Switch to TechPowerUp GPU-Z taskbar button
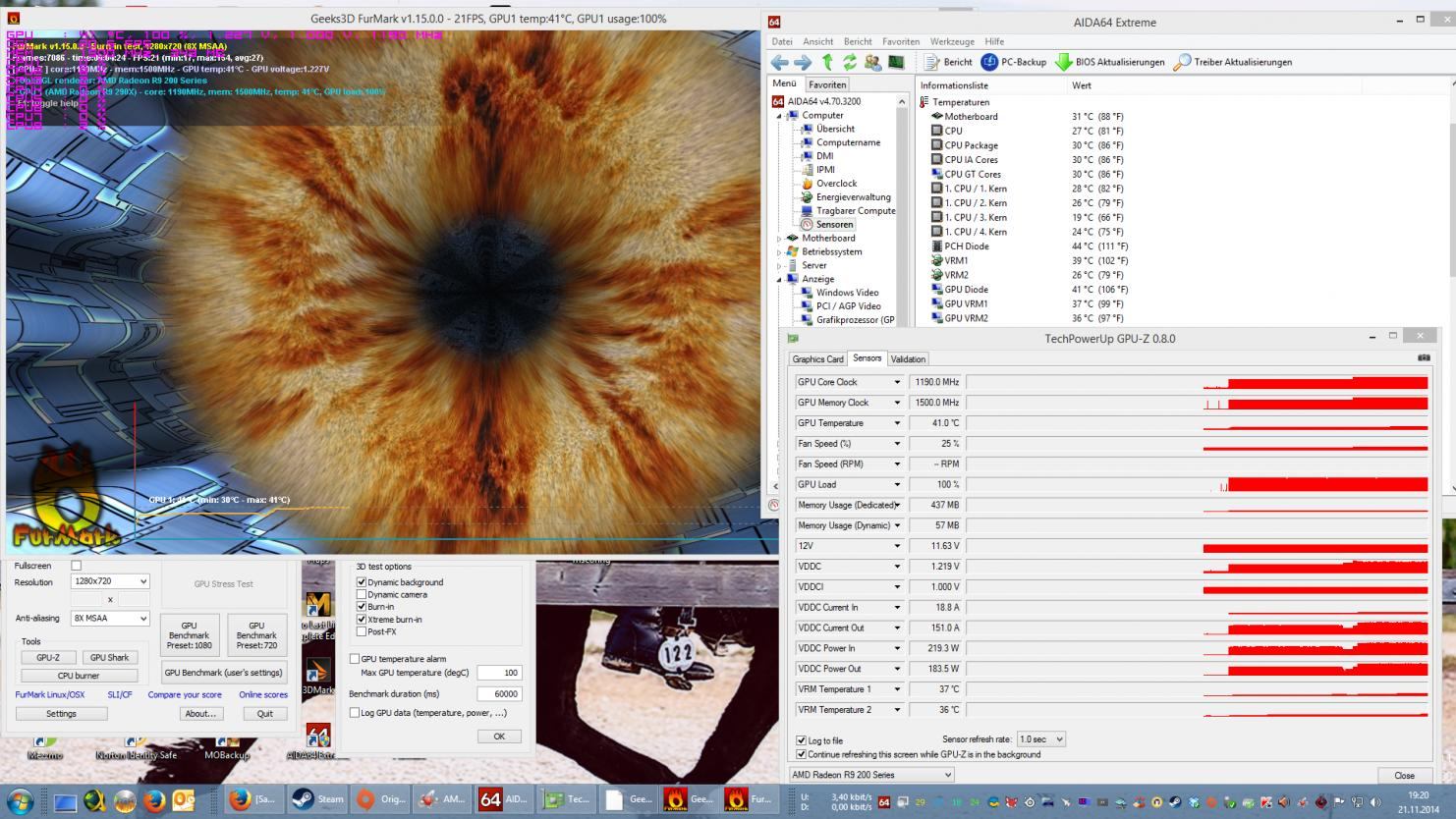The height and width of the screenshot is (819, 1456). 567,799
